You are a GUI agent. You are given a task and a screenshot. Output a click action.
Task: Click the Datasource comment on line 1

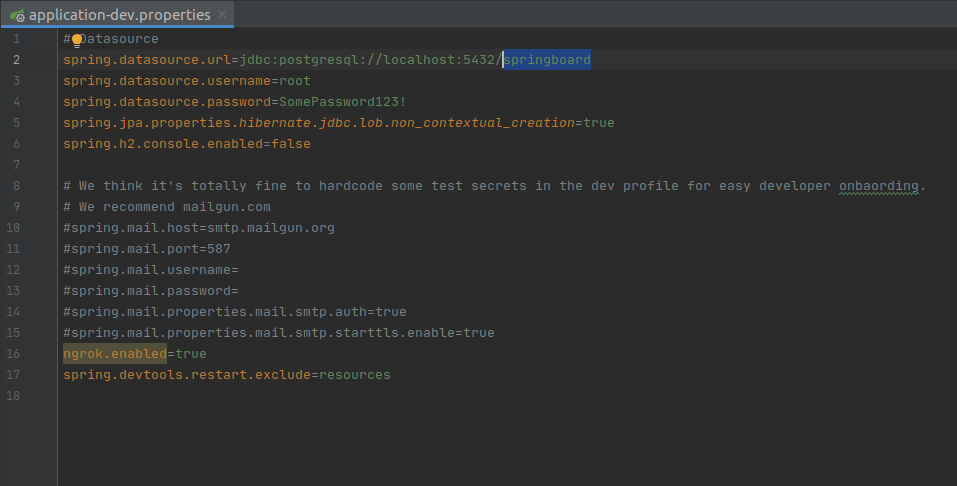[x=111, y=38]
